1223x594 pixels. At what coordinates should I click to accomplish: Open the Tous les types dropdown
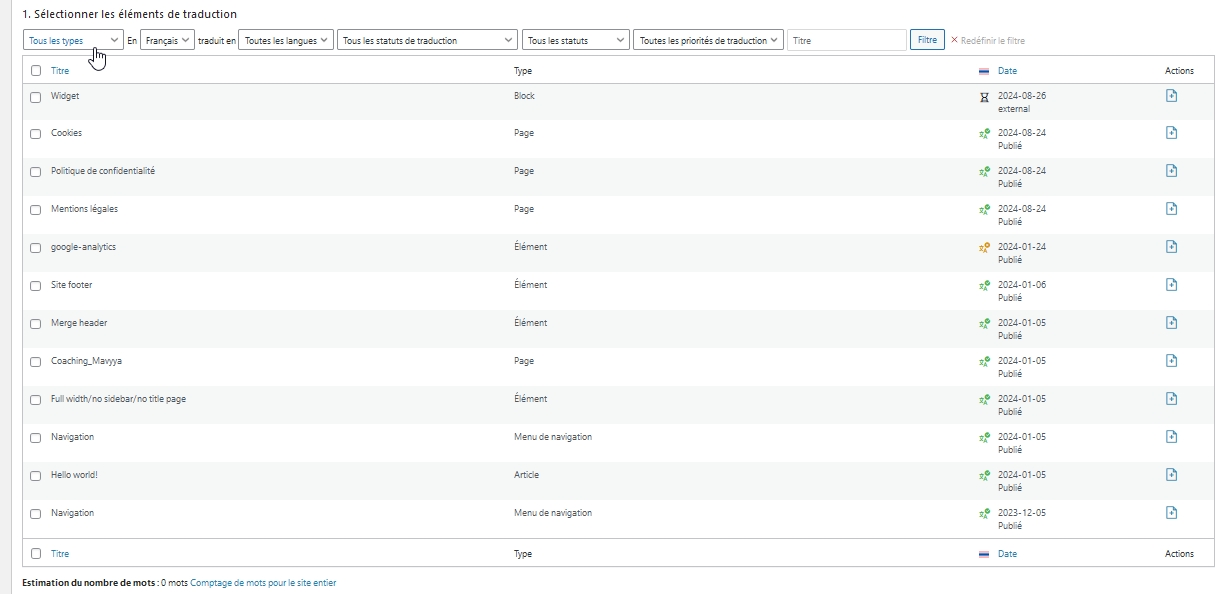(73, 41)
